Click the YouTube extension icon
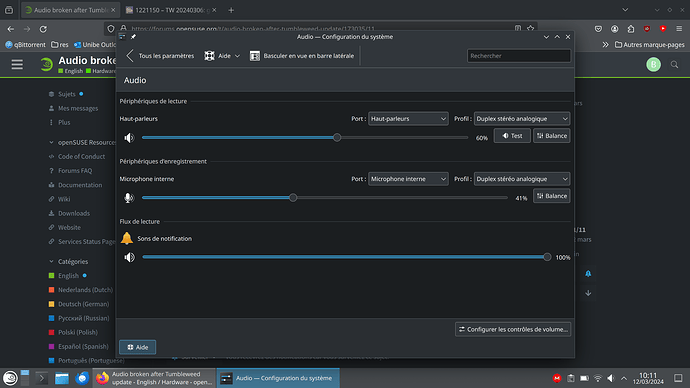The image size is (690, 388). point(663,29)
